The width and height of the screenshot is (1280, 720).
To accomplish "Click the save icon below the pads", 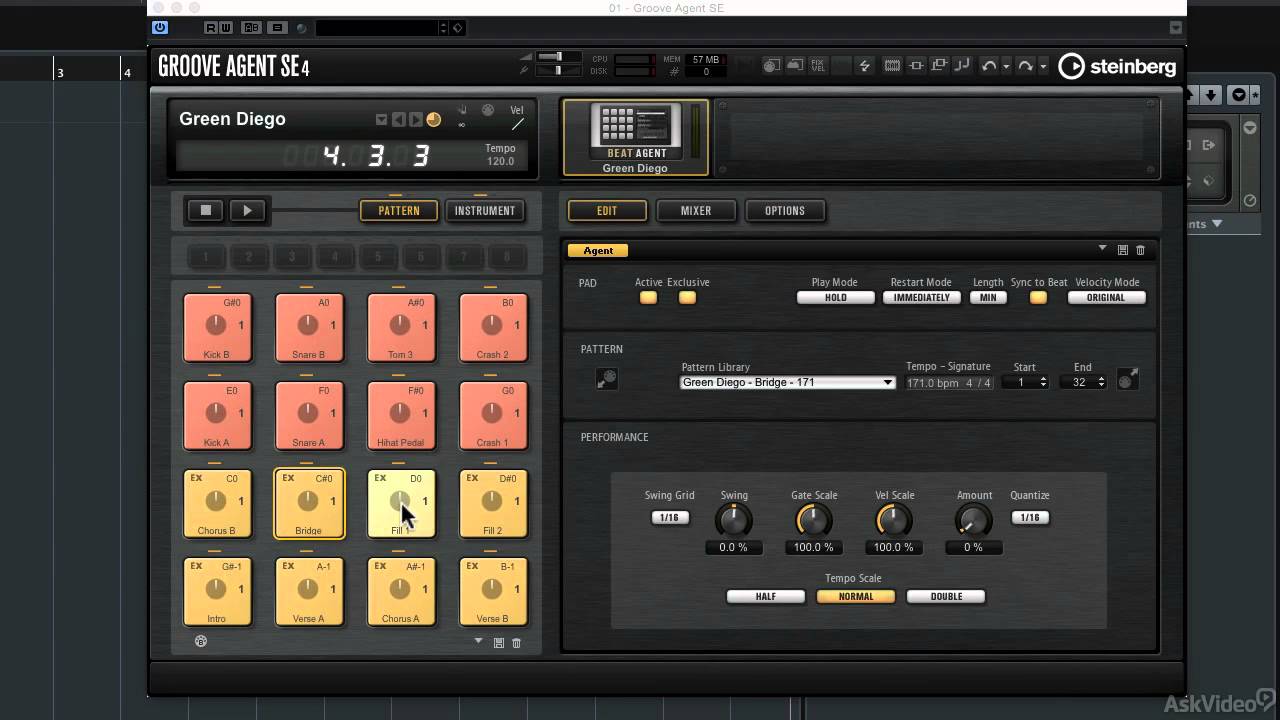I will [x=499, y=643].
